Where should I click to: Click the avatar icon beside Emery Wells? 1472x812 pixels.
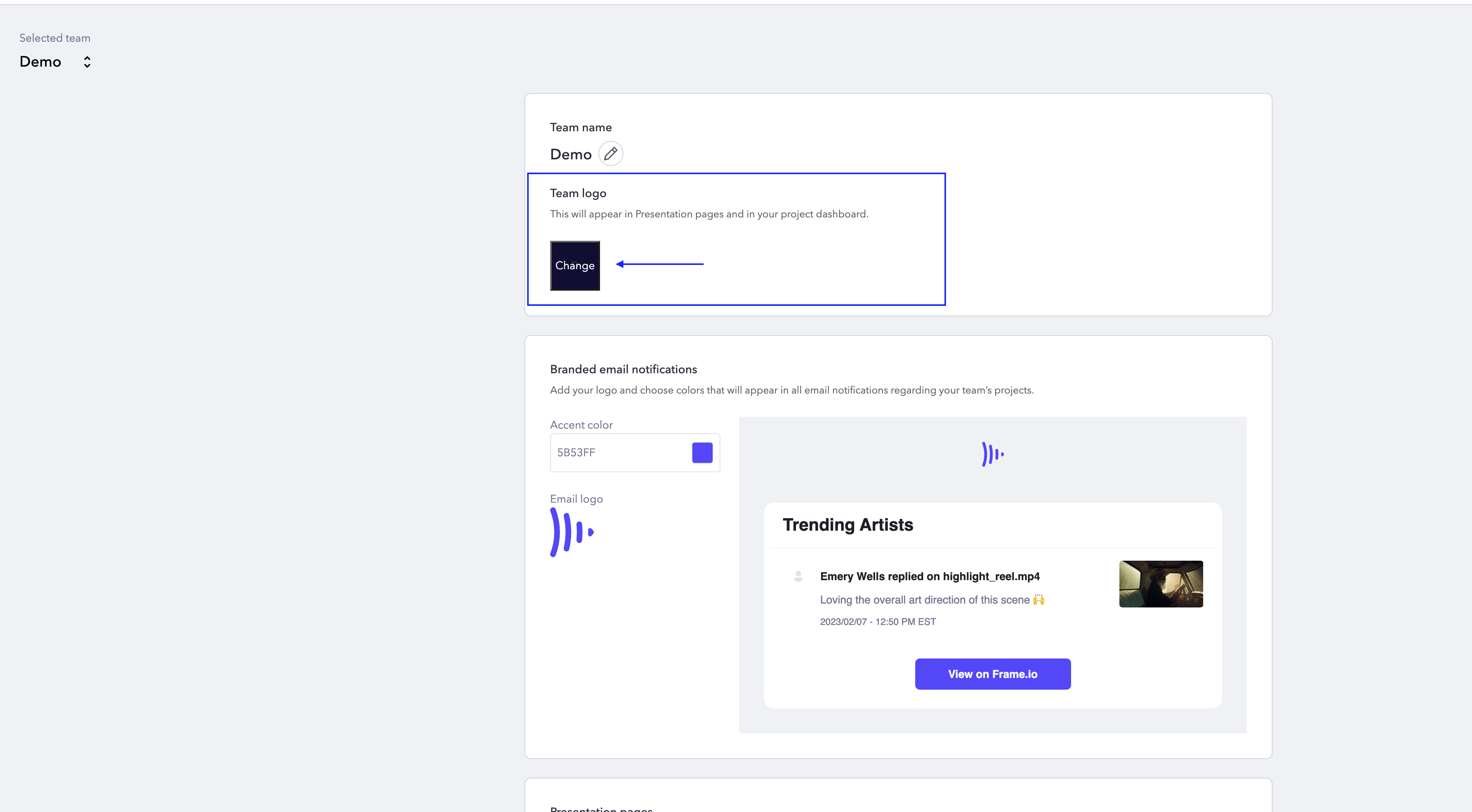click(798, 576)
